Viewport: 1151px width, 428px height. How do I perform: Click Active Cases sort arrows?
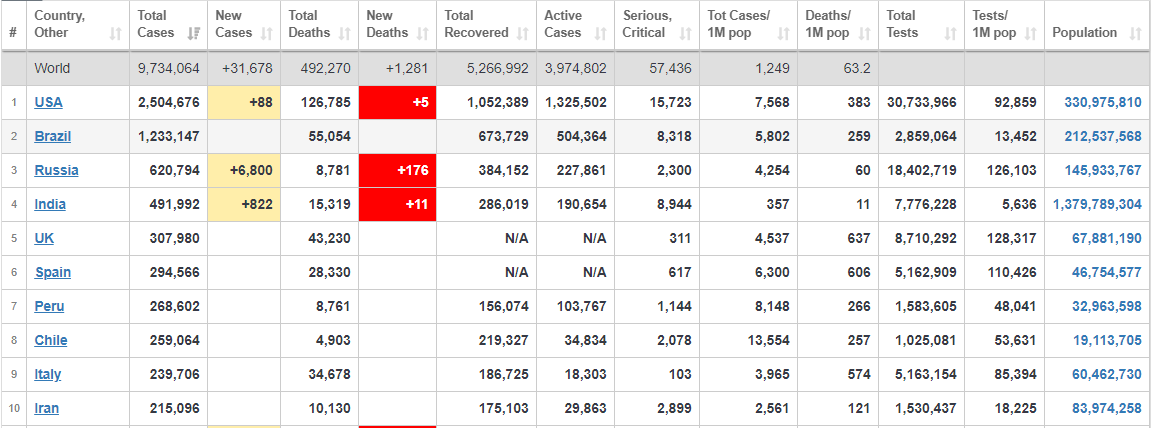pyautogui.click(x=601, y=33)
